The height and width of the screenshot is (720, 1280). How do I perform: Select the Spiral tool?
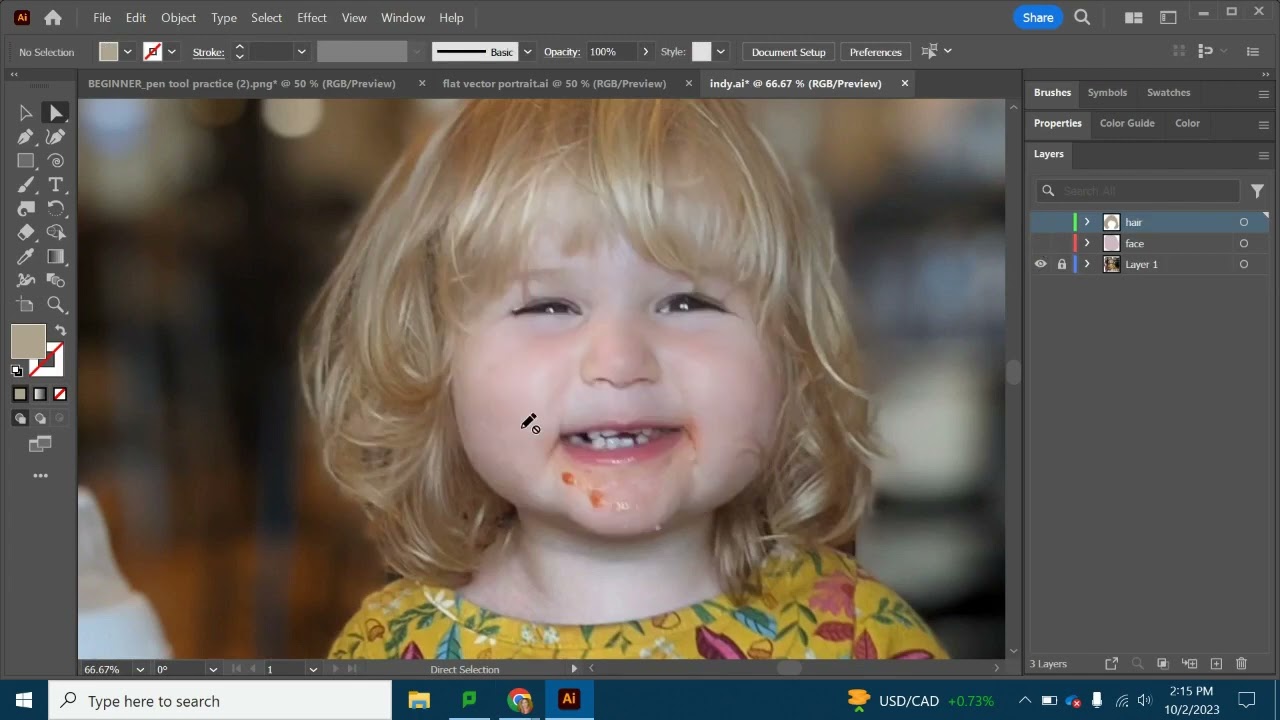pos(56,161)
